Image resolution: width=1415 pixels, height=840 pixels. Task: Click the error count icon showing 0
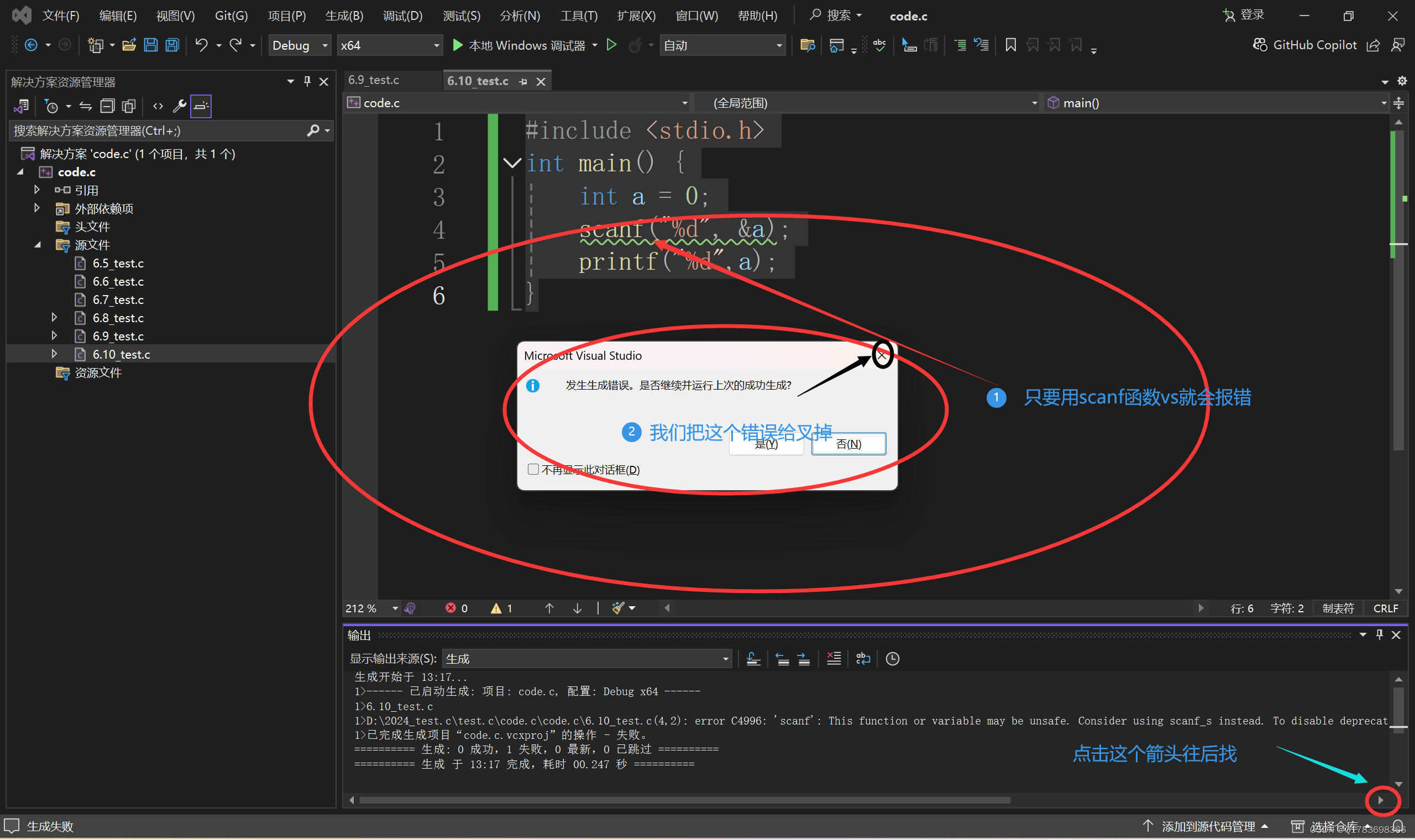tap(450, 608)
